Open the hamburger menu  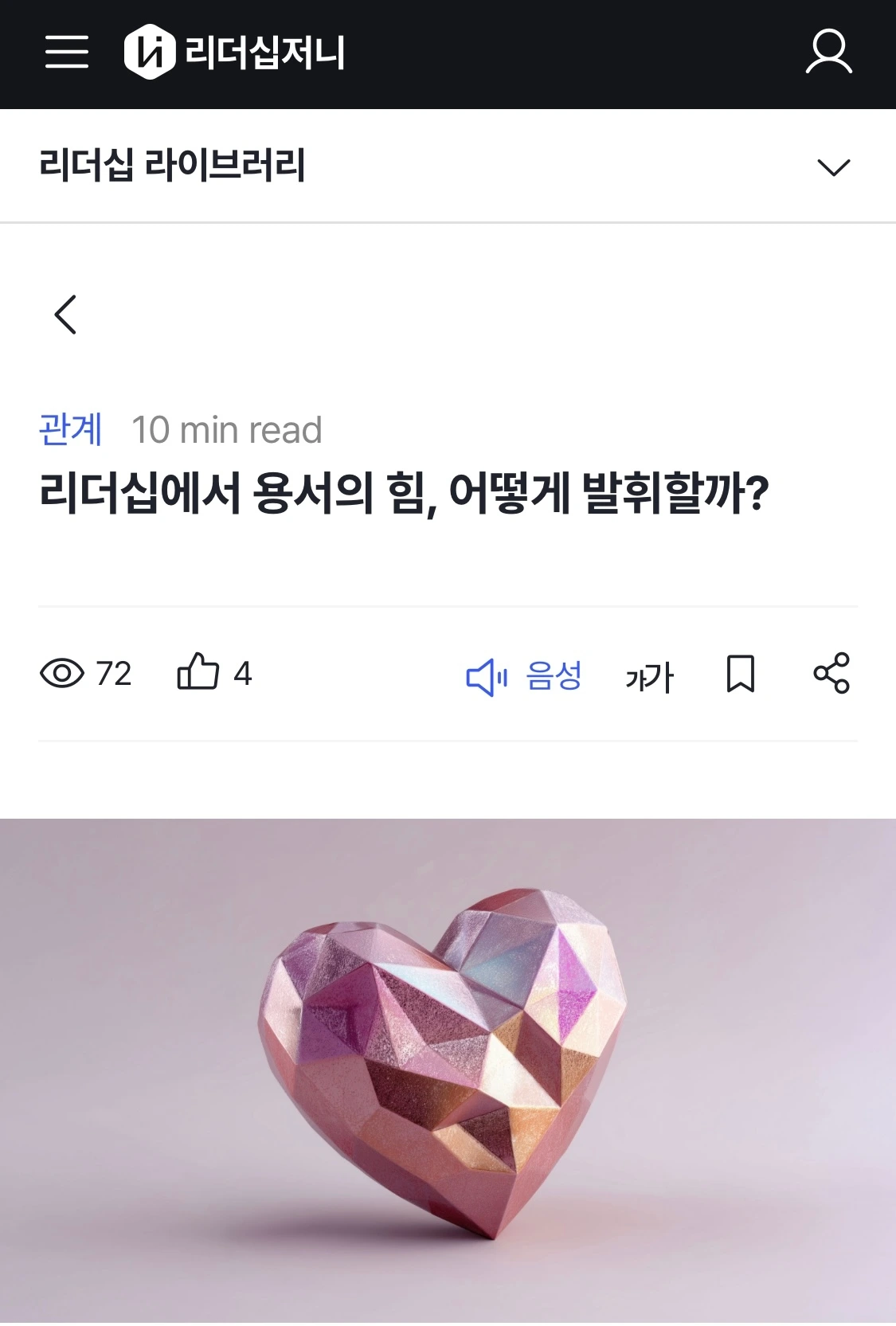click(67, 52)
